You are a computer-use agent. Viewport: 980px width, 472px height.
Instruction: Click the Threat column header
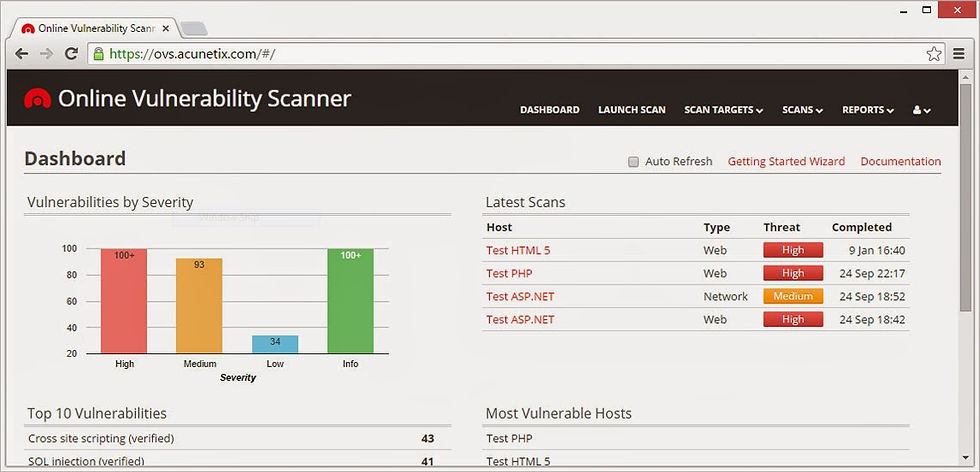[x=781, y=228]
